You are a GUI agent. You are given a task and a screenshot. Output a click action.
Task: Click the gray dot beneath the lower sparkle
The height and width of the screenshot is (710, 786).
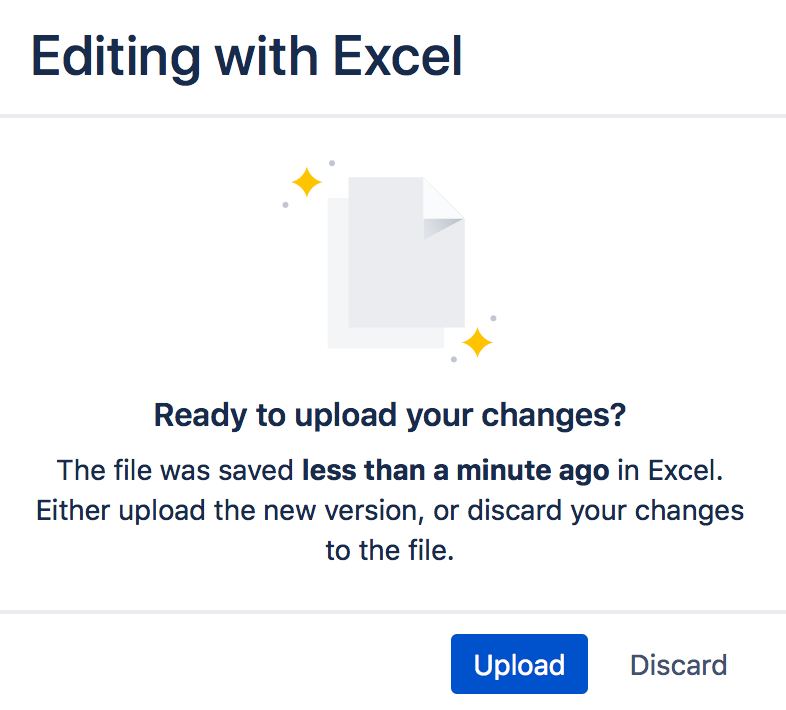coord(454,359)
